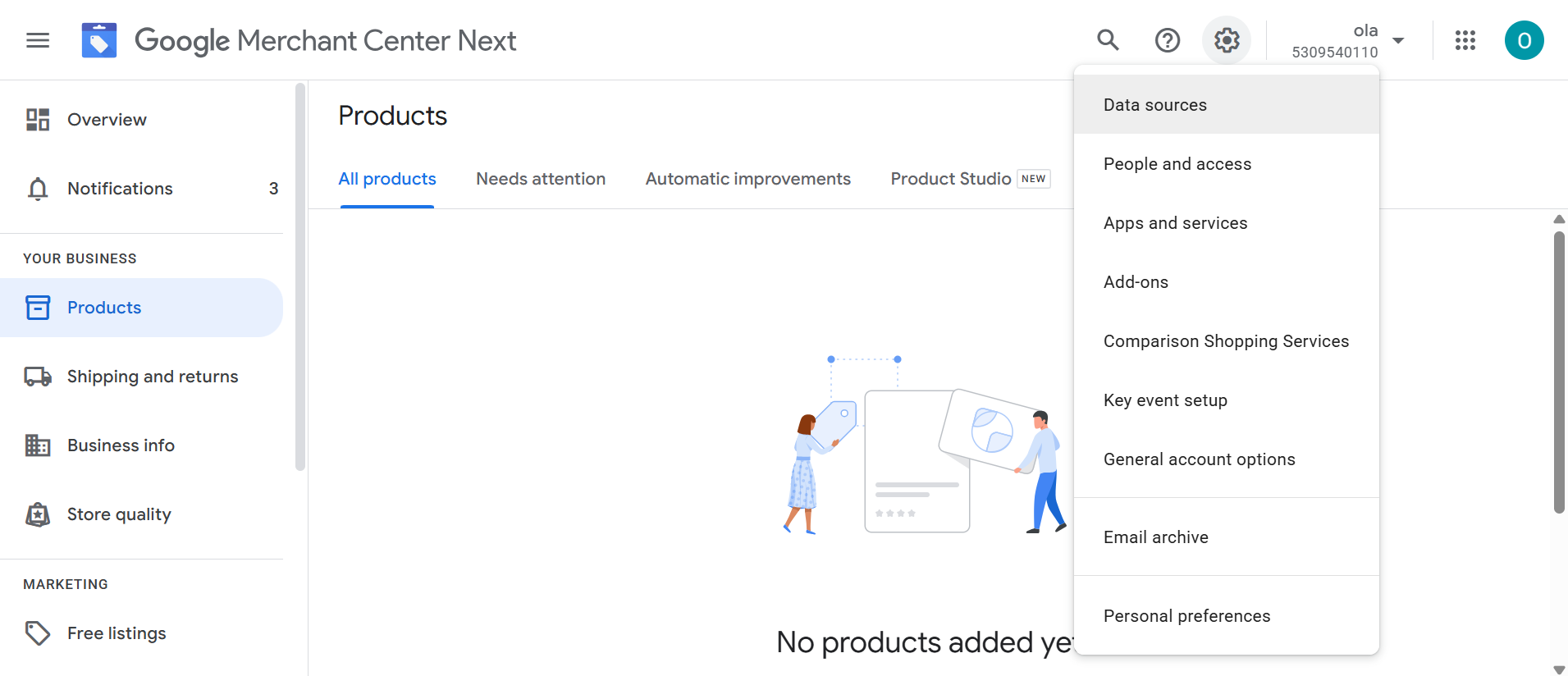The width and height of the screenshot is (1568, 676).
Task: Click the Store quality badge icon
Action: coord(38,514)
